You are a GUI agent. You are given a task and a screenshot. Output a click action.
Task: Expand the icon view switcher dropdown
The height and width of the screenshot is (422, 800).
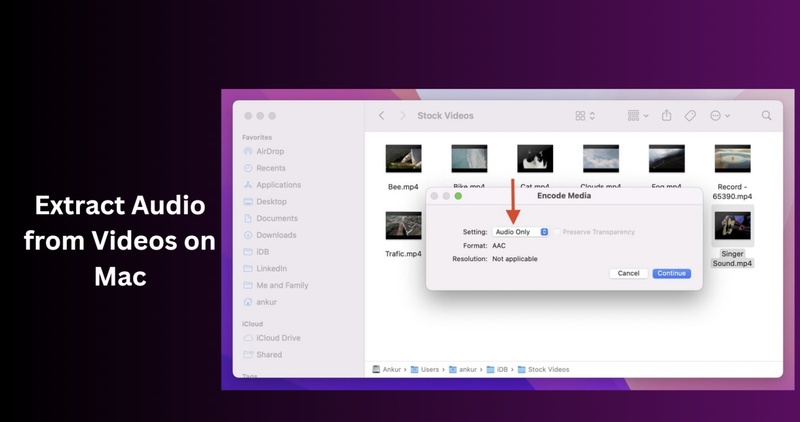(x=585, y=116)
